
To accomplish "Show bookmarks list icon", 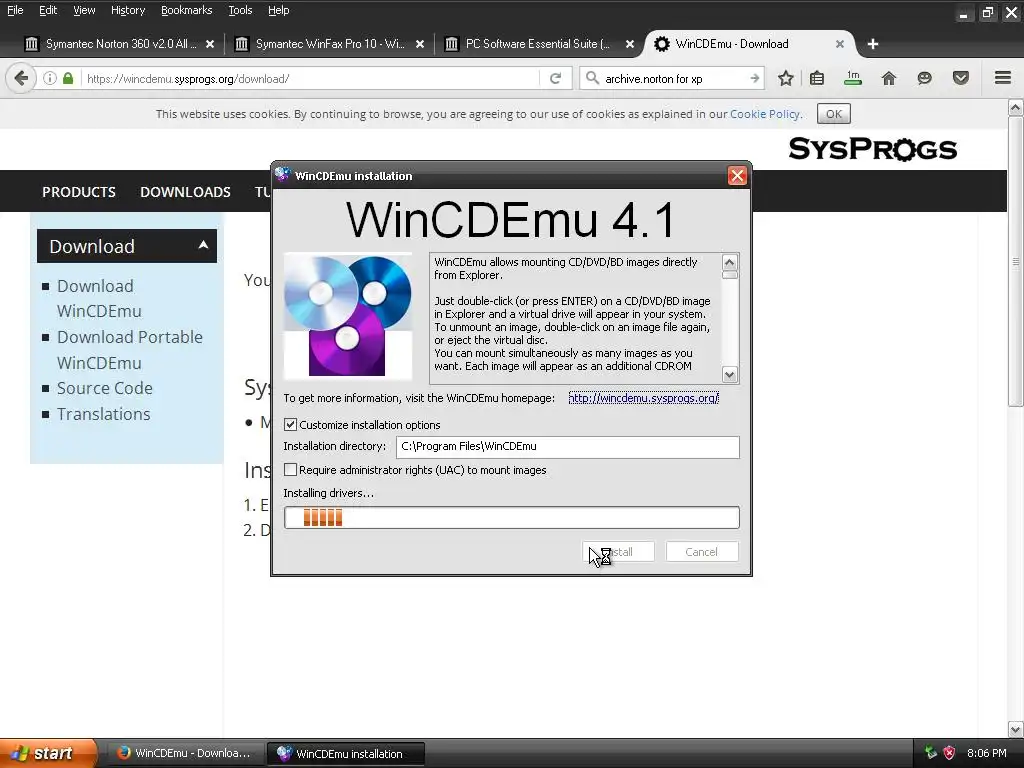I will pos(817,78).
